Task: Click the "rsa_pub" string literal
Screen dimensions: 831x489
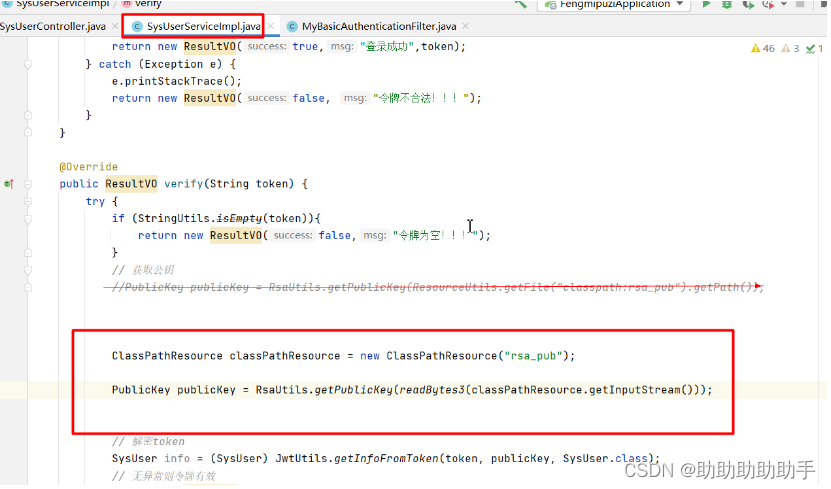Action: tap(533, 356)
